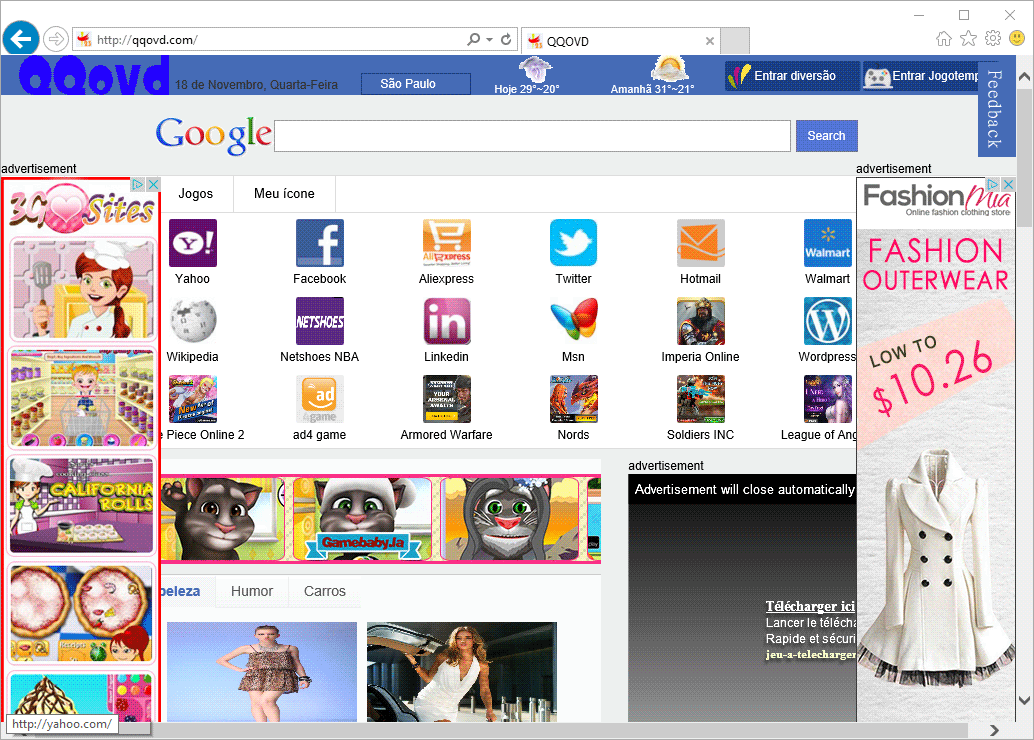The height and width of the screenshot is (740, 1034).
Task: Click the vertical scrollbar down arrow
Action: (x=1024, y=700)
